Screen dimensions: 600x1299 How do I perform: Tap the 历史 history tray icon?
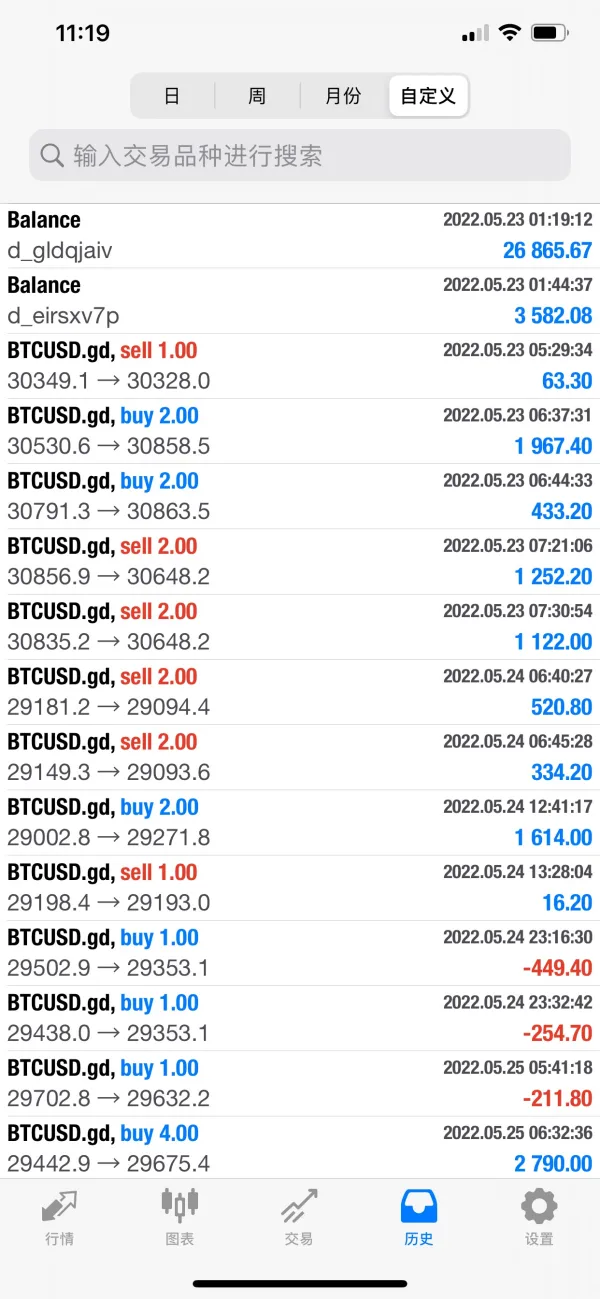(419, 1207)
